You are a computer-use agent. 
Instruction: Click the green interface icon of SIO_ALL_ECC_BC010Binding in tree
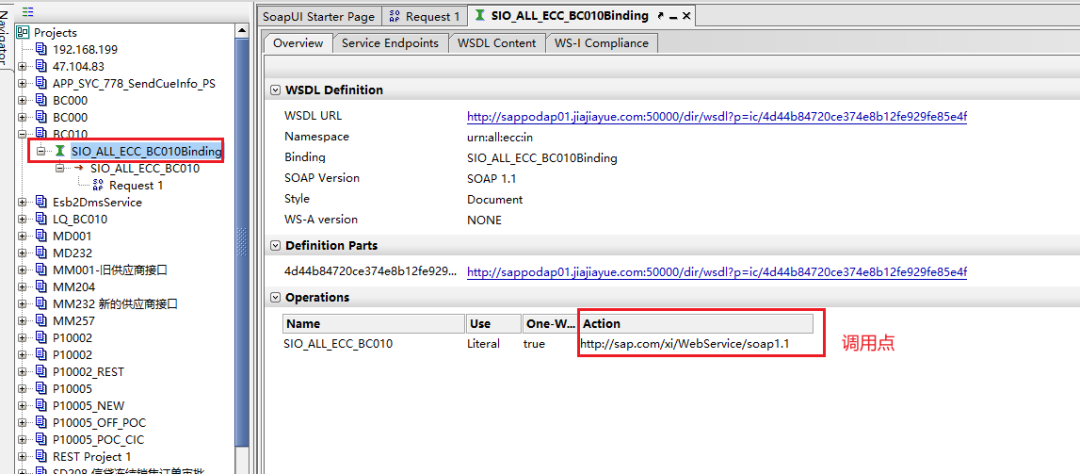pyautogui.click(x=61, y=151)
